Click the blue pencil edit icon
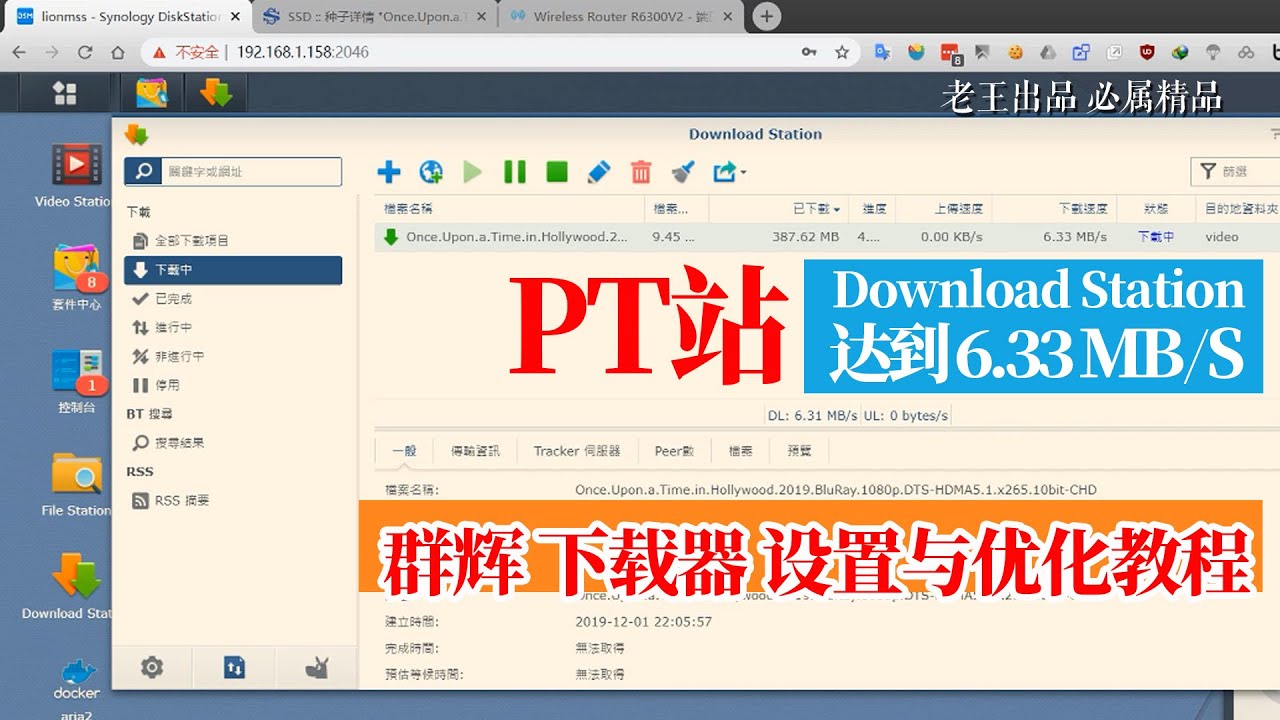The image size is (1280, 720). point(599,172)
